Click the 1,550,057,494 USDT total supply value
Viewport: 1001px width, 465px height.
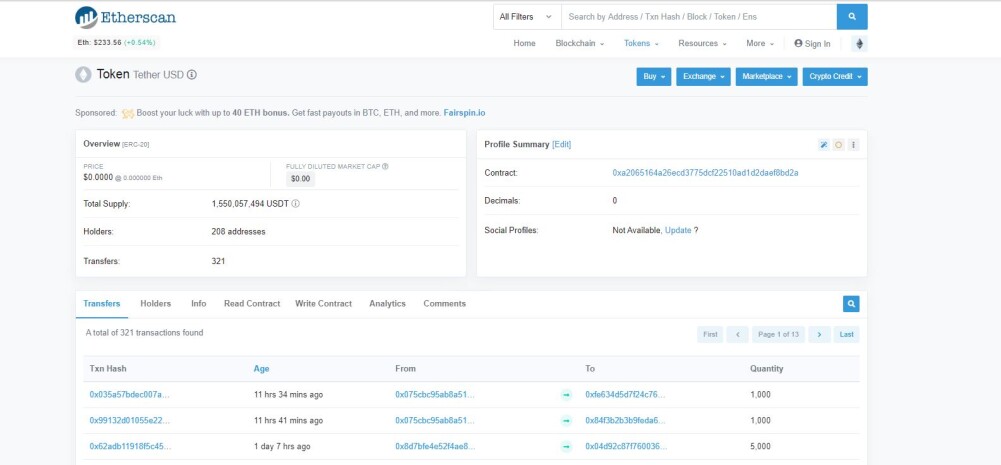pyautogui.click(x=250, y=204)
